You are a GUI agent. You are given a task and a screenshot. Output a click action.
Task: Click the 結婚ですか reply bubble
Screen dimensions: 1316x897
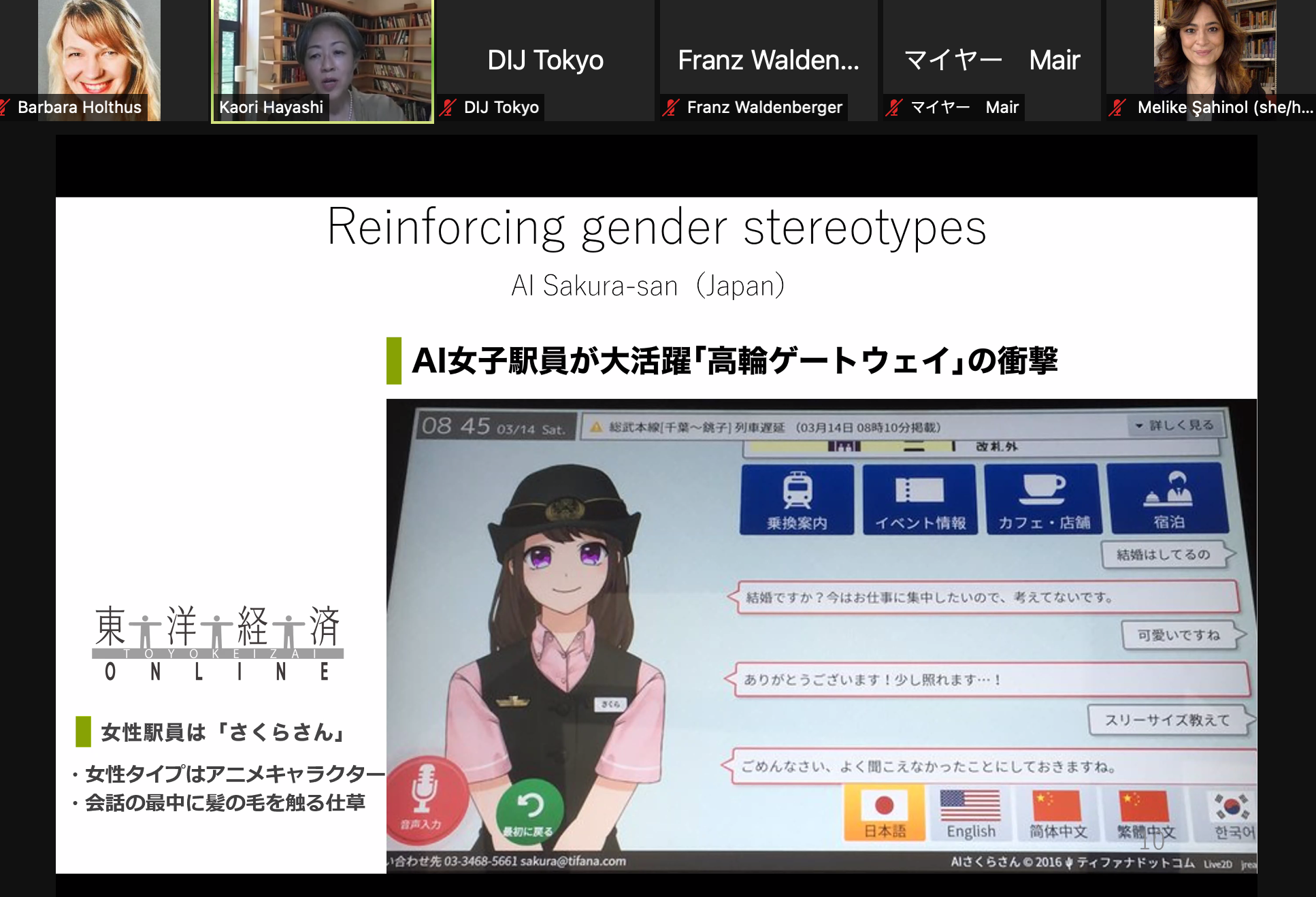[983, 597]
